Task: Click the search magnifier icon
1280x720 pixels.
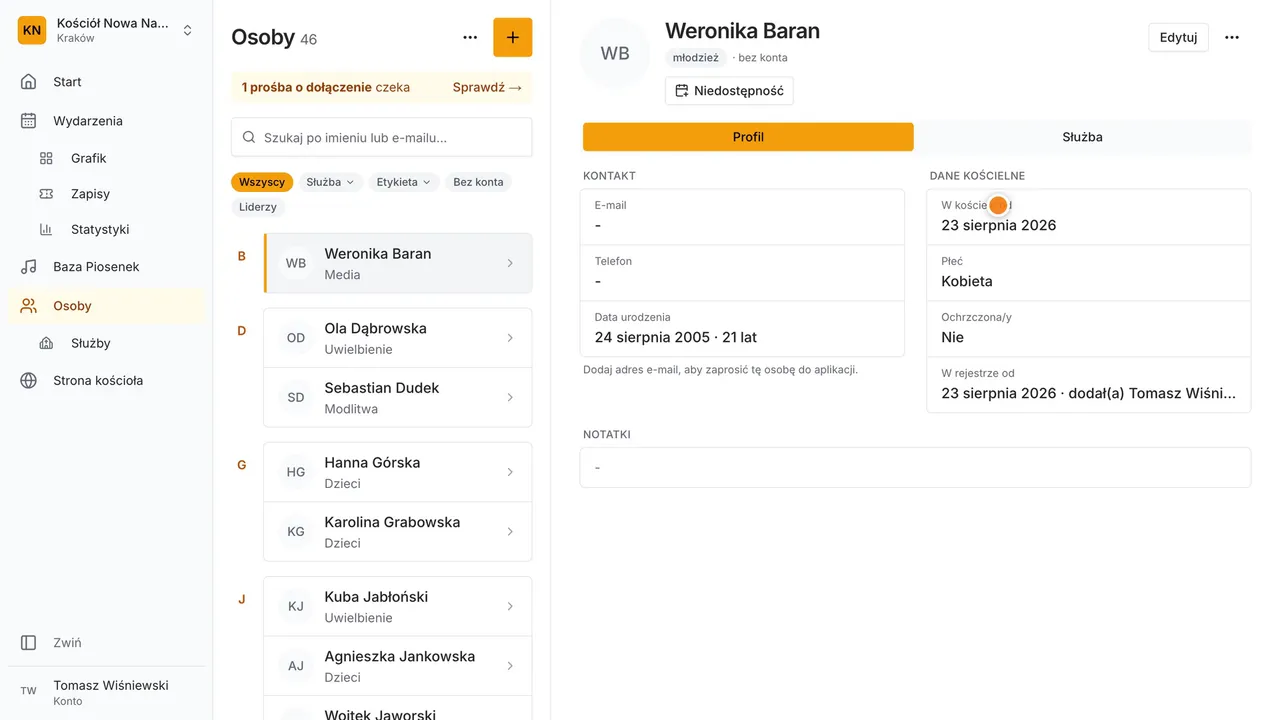Action: tap(249, 138)
